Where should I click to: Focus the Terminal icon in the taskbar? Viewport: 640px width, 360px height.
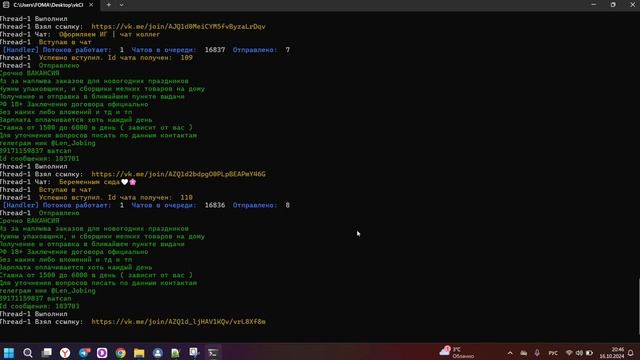pos(213,353)
